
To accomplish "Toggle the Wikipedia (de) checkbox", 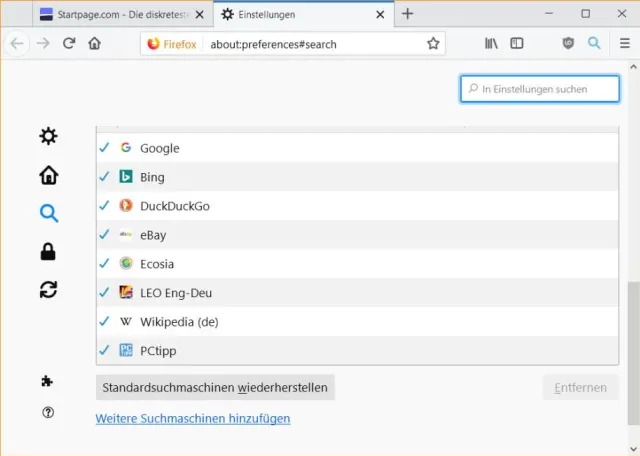I will [104, 322].
